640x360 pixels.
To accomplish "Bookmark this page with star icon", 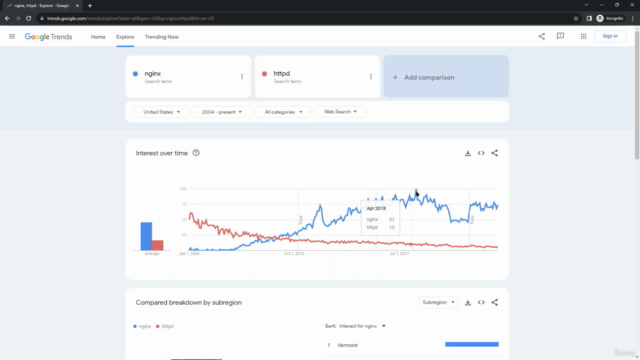I will coord(576,18).
